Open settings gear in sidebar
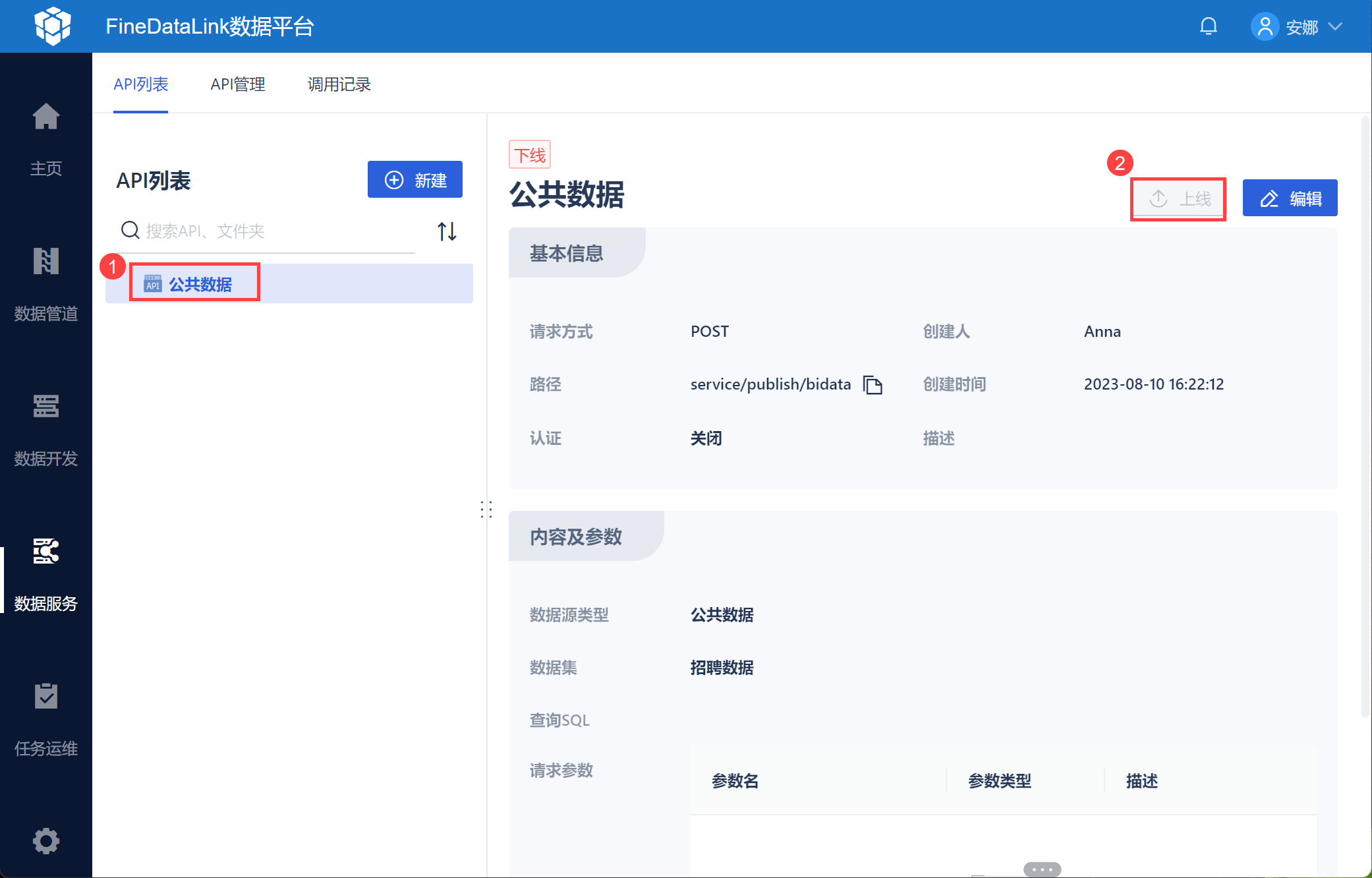The image size is (1372, 878). coord(45,840)
